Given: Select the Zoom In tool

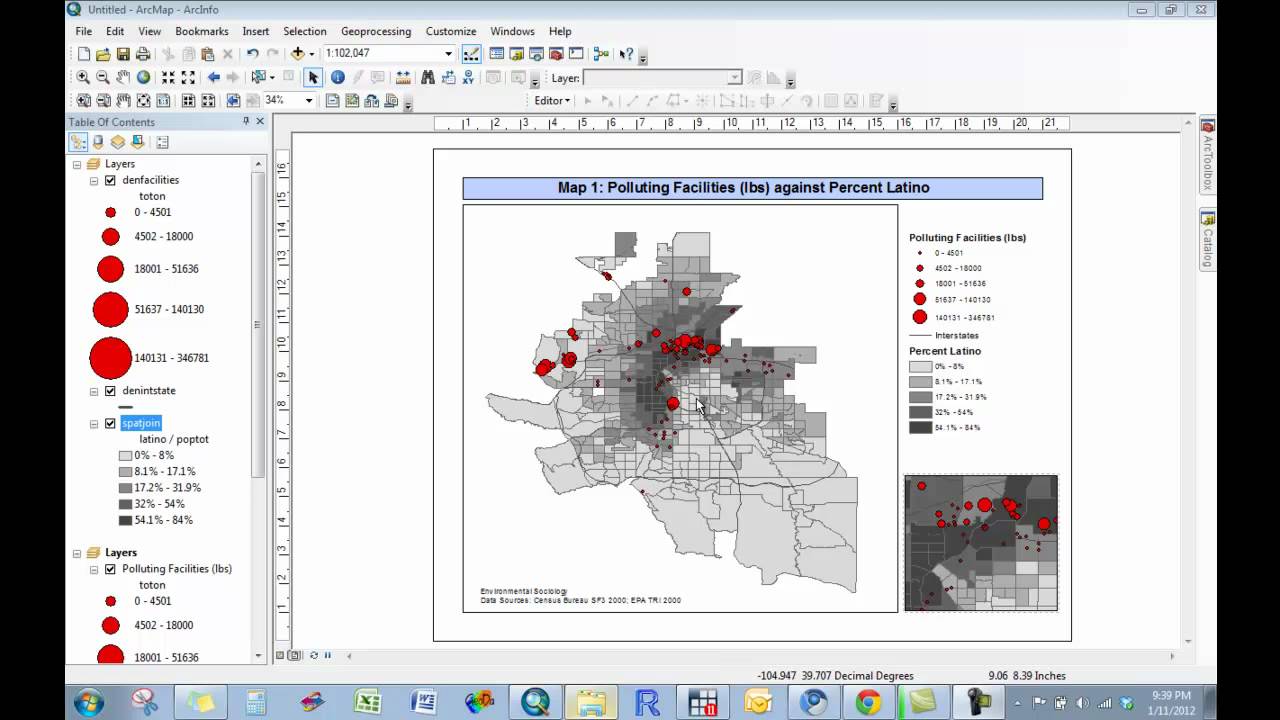Looking at the screenshot, I should [83, 77].
